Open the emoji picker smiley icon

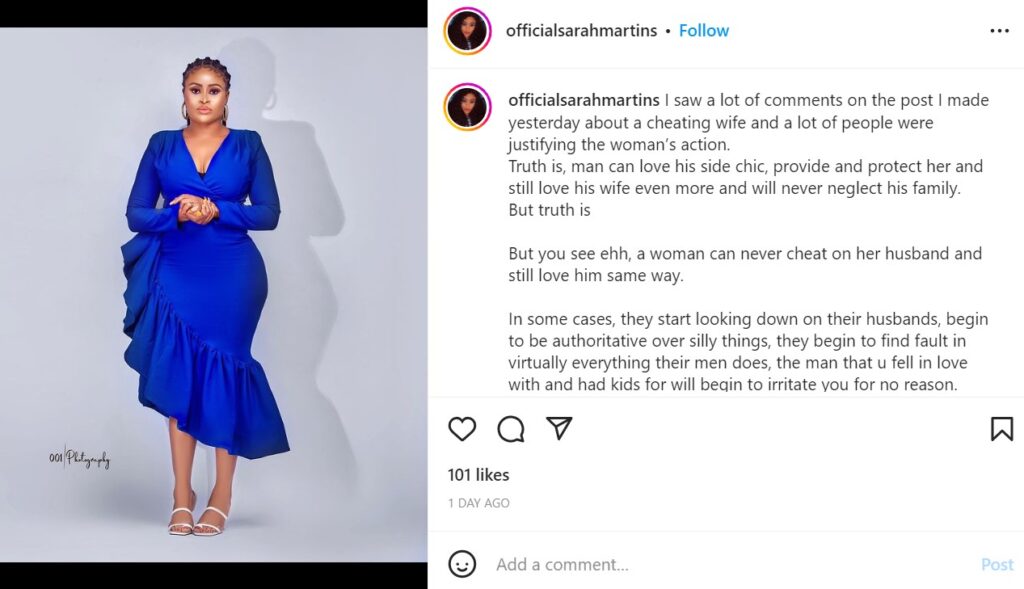[462, 564]
